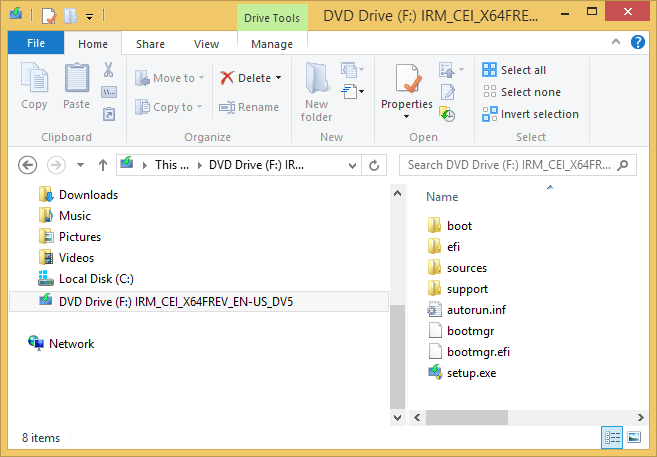Click the History icon in Open group
Screen dimensions: 657x457
click(447, 114)
